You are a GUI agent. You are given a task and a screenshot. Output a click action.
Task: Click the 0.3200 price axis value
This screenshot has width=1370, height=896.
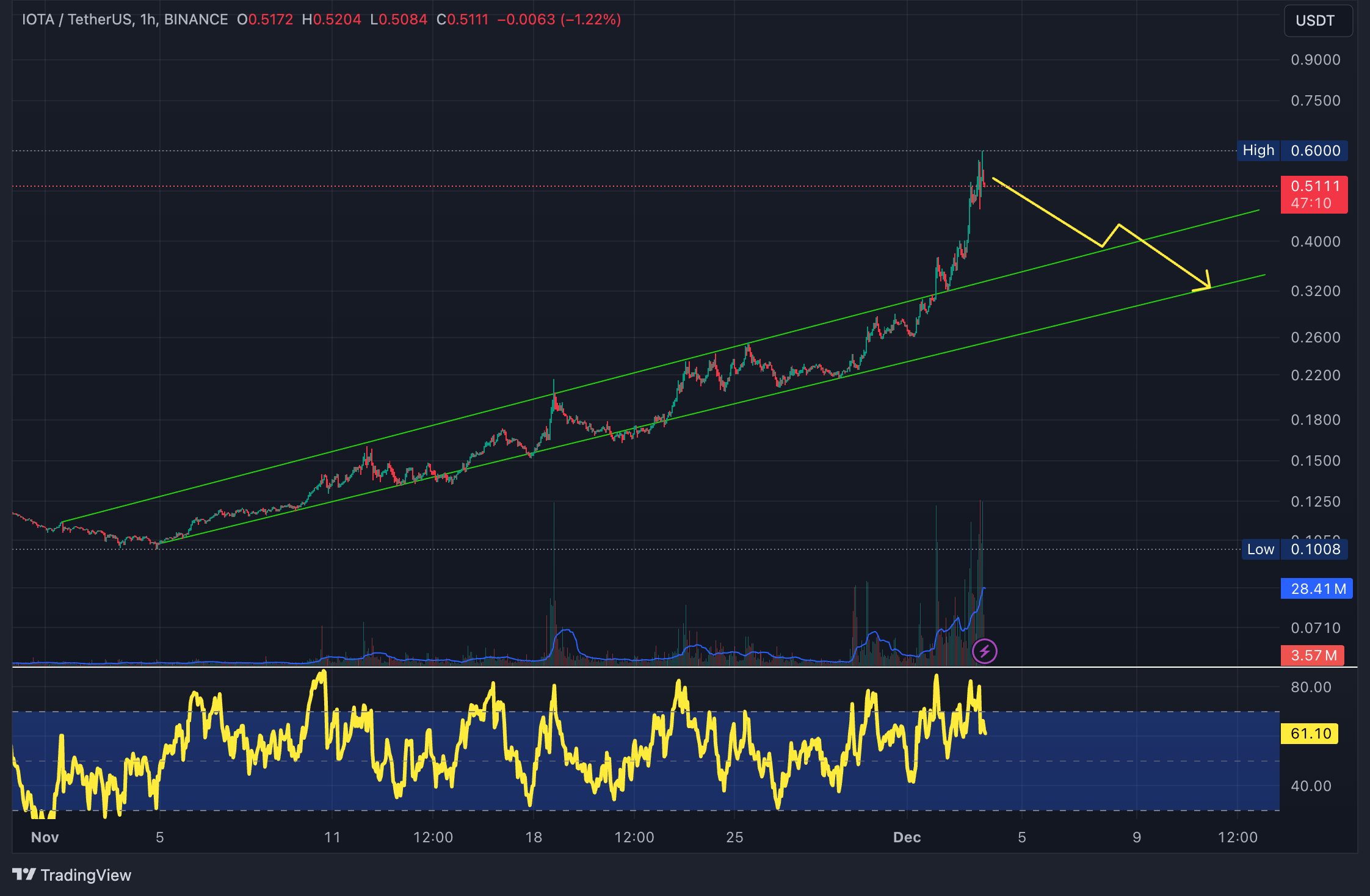tap(1316, 291)
